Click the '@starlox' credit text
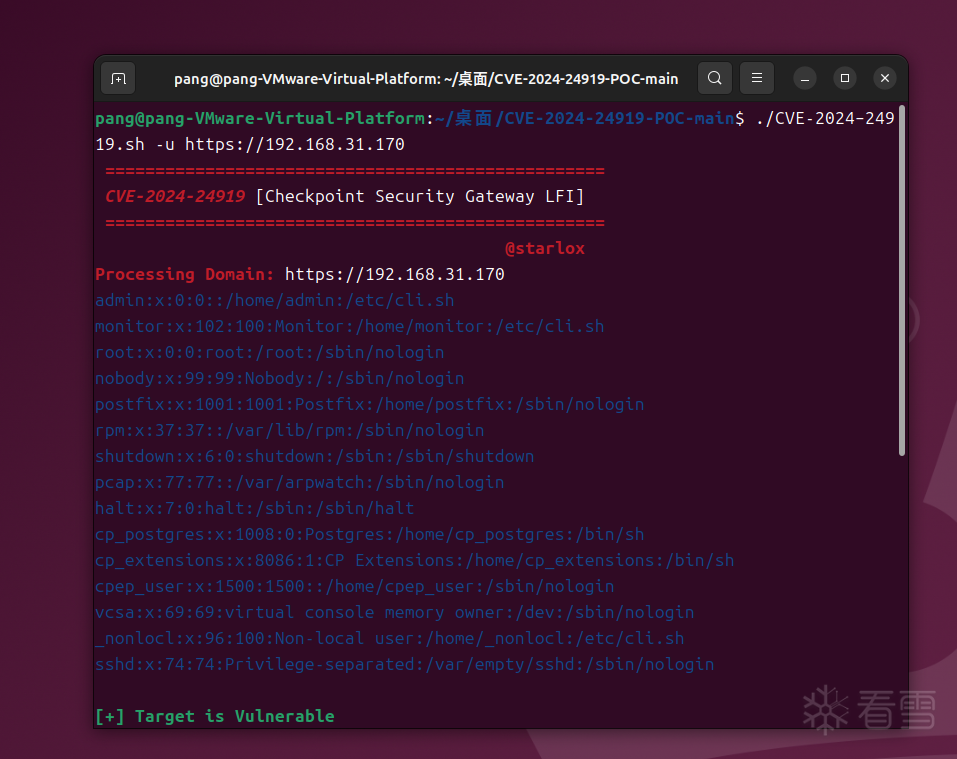The image size is (957, 759). click(545, 248)
